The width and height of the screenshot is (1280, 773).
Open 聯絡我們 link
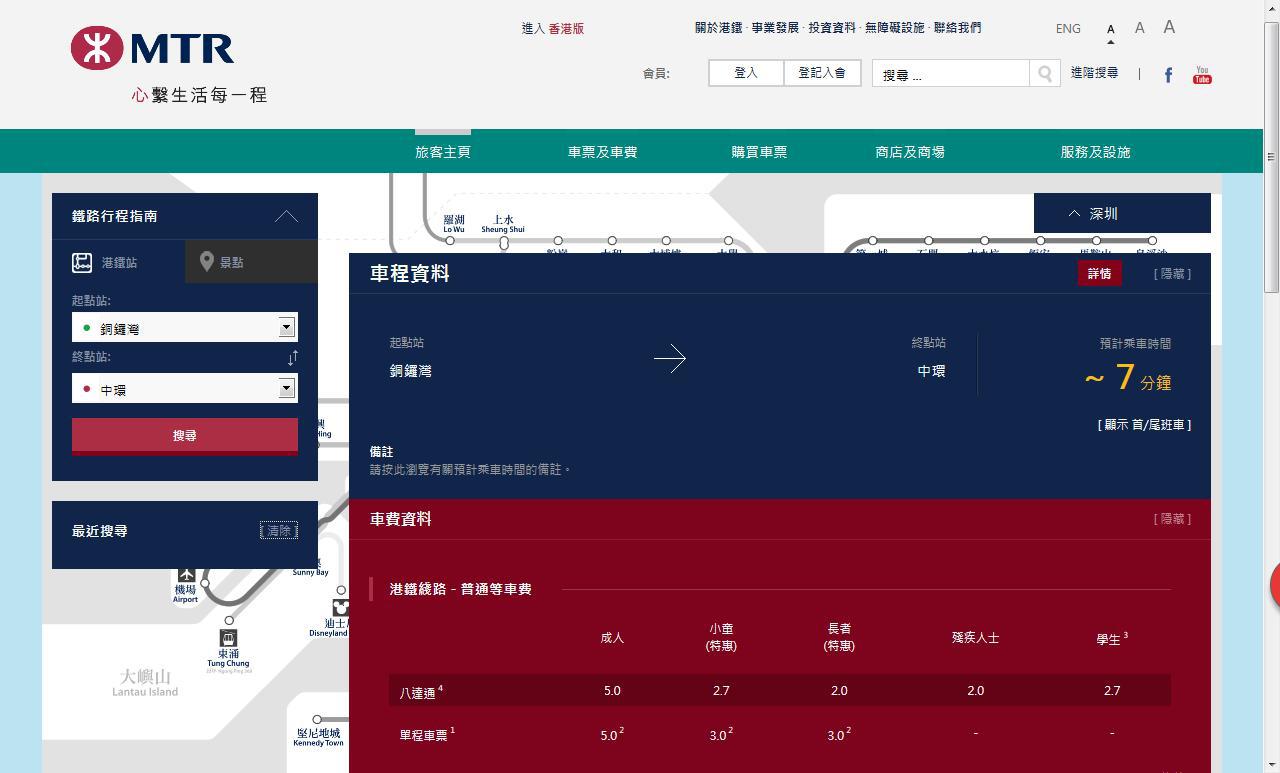(958, 28)
